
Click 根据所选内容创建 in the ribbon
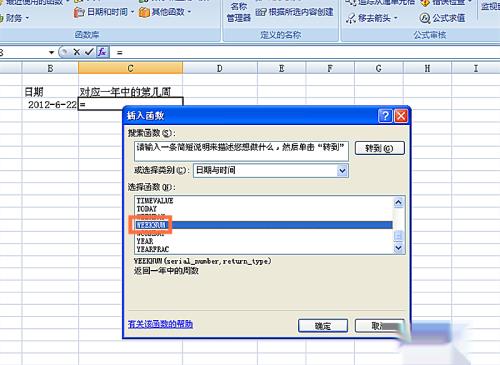point(294,12)
